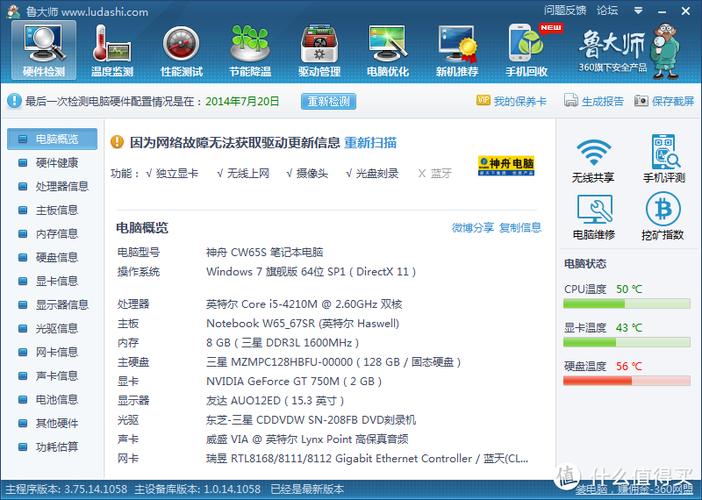Click the 显卡温度 temperature bar
The image size is (702, 500).
[626, 343]
